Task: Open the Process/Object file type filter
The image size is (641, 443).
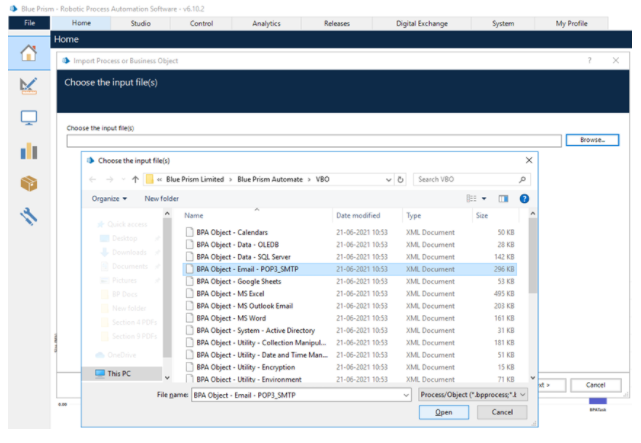Action: pyautogui.click(x=473, y=395)
